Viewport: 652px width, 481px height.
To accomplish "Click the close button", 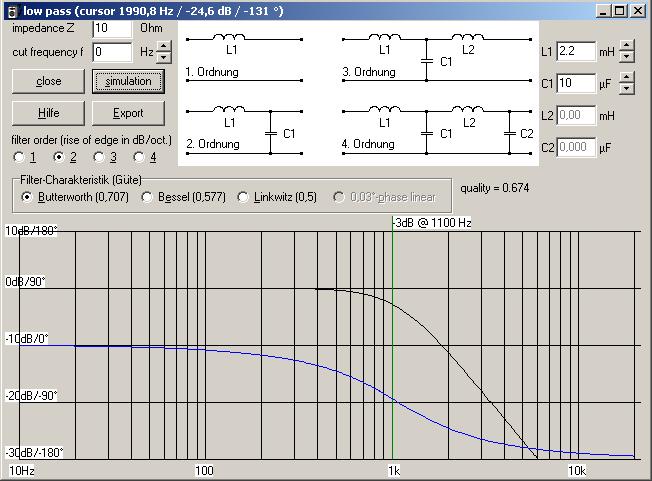I will [x=48, y=81].
